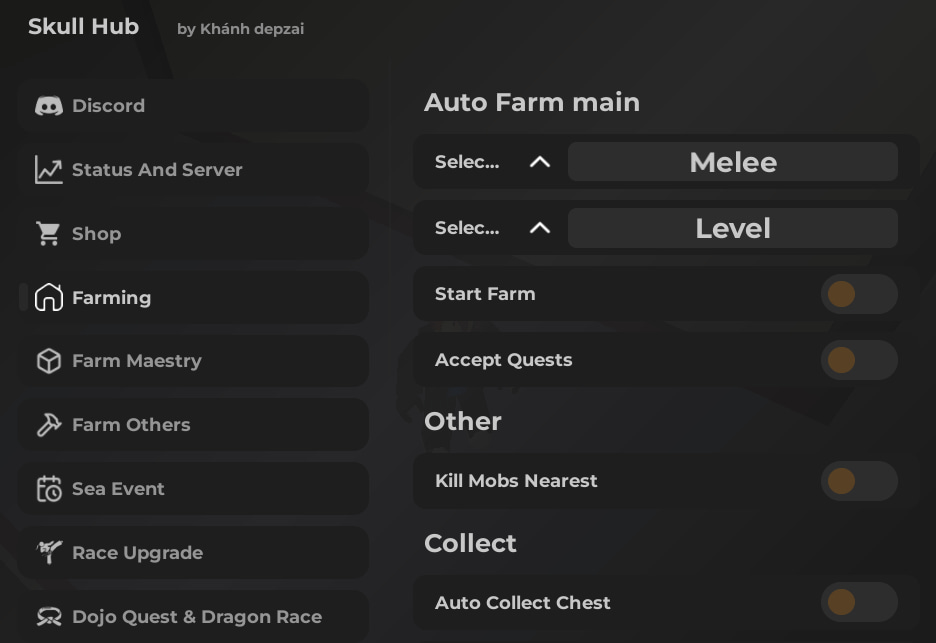Screen dimensions: 936x643
Task: Open the Shop tab
Action: pos(193,233)
